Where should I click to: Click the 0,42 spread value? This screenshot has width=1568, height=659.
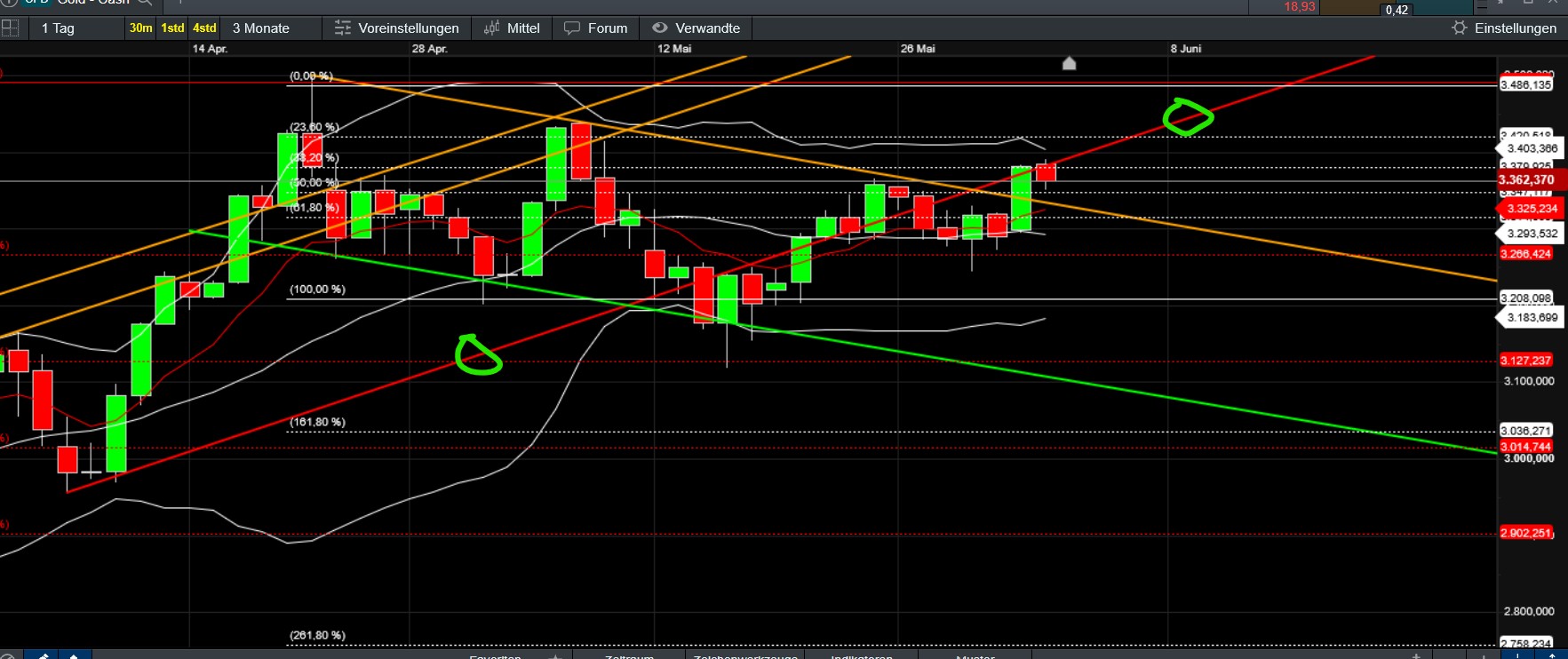pyautogui.click(x=1397, y=10)
